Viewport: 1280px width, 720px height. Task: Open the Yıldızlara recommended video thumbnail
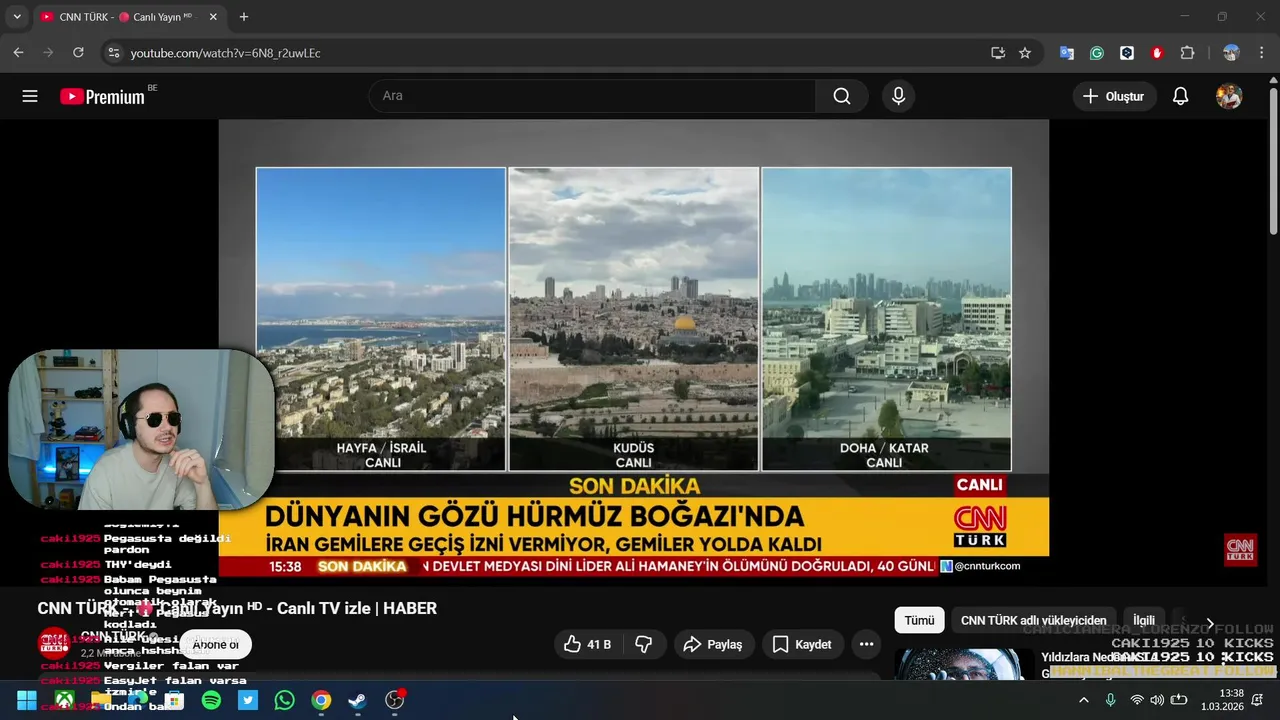pyautogui.click(x=964, y=664)
